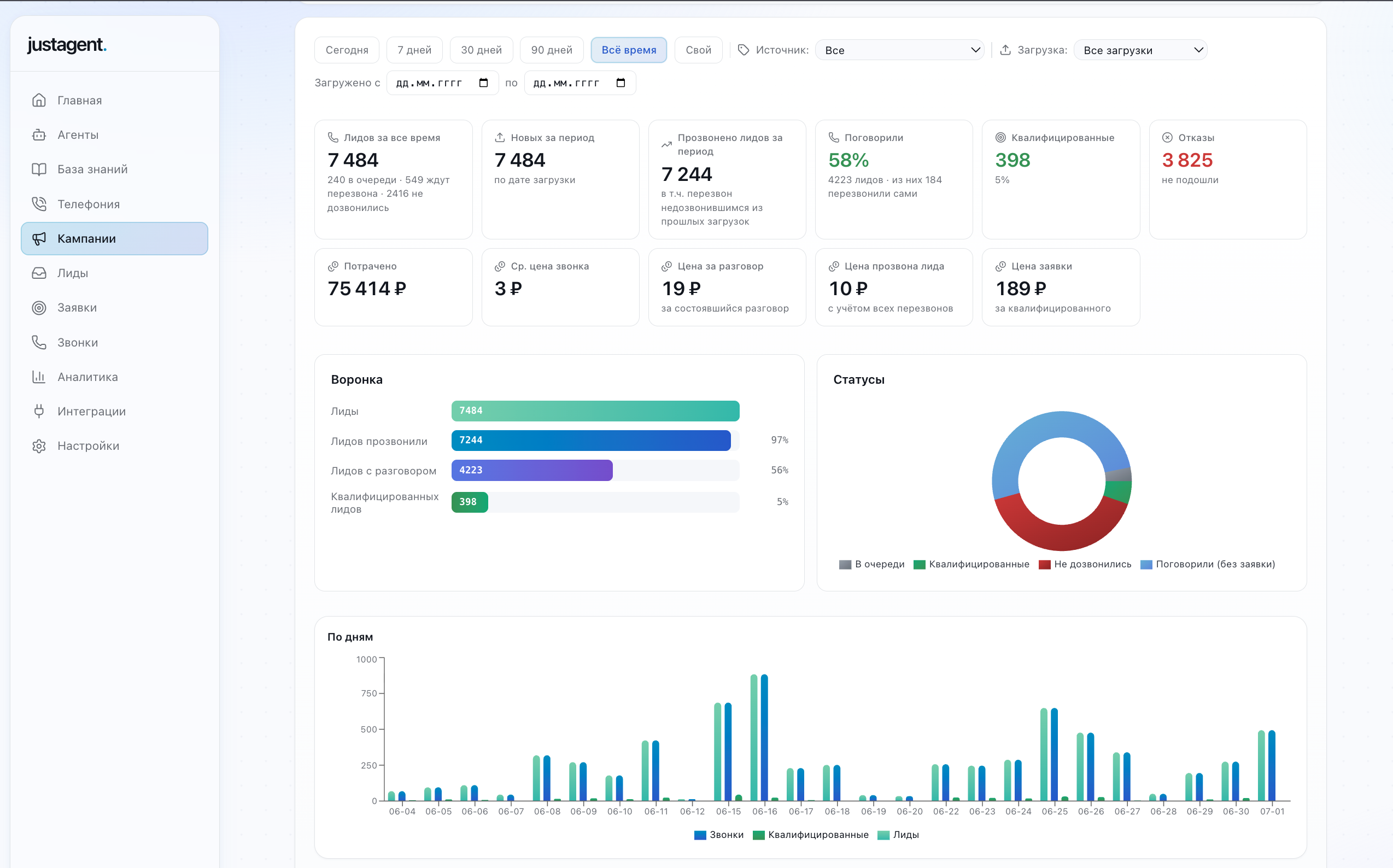1393x868 pixels.
Task: Select the 90 дней period filter
Action: (x=552, y=50)
